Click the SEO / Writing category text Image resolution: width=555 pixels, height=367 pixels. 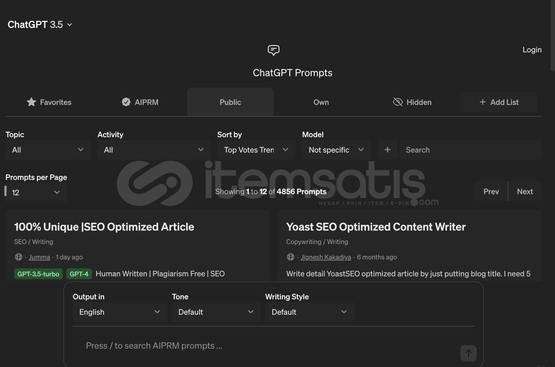pos(34,242)
